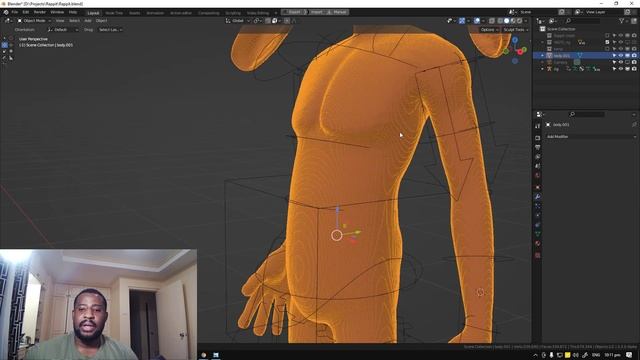The height and width of the screenshot is (360, 640).
Task: Toggle body.001 selectability arrow
Action: coord(614,56)
